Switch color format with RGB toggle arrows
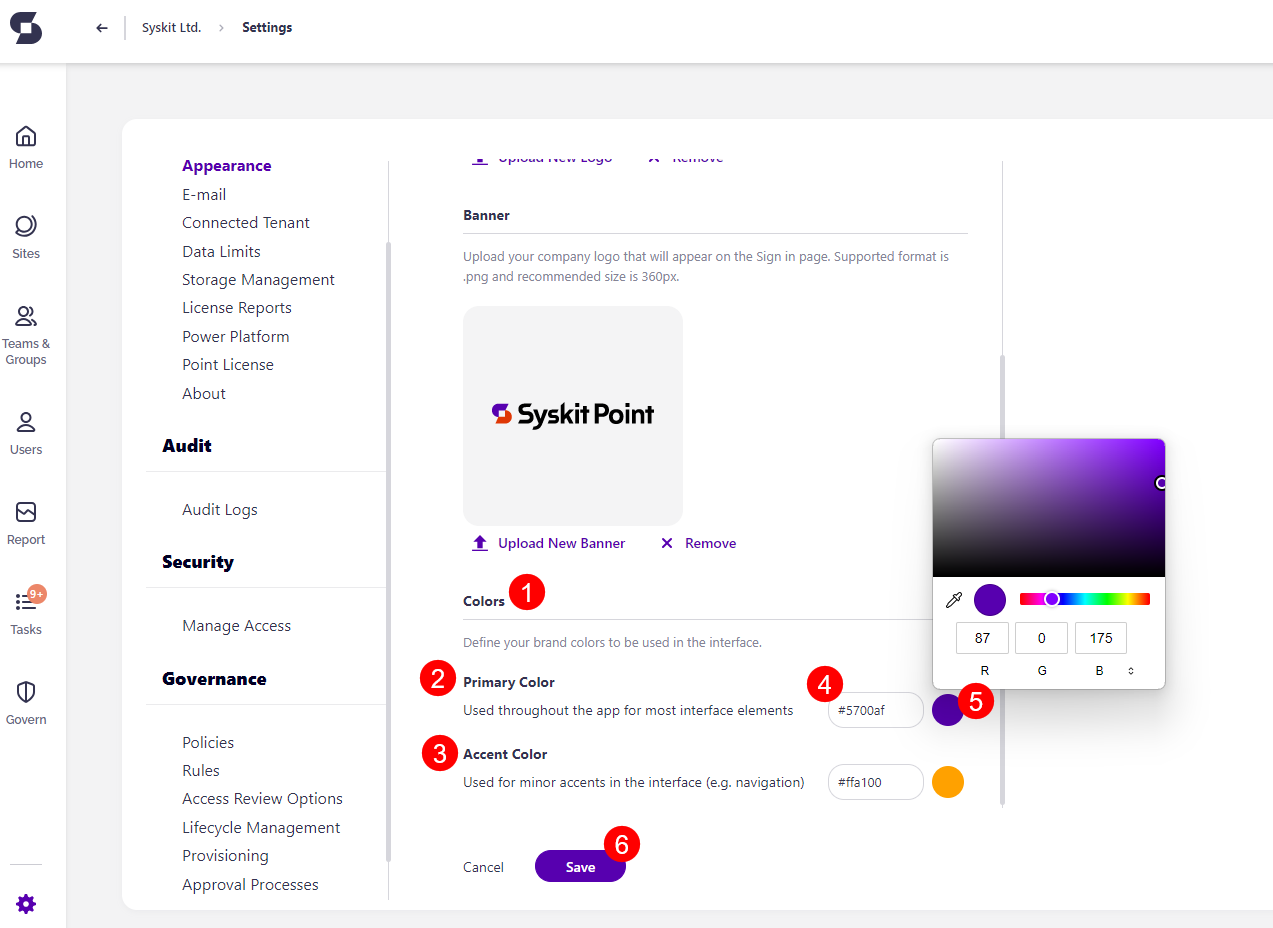Viewport: 1273px width, 928px height. 1131,671
